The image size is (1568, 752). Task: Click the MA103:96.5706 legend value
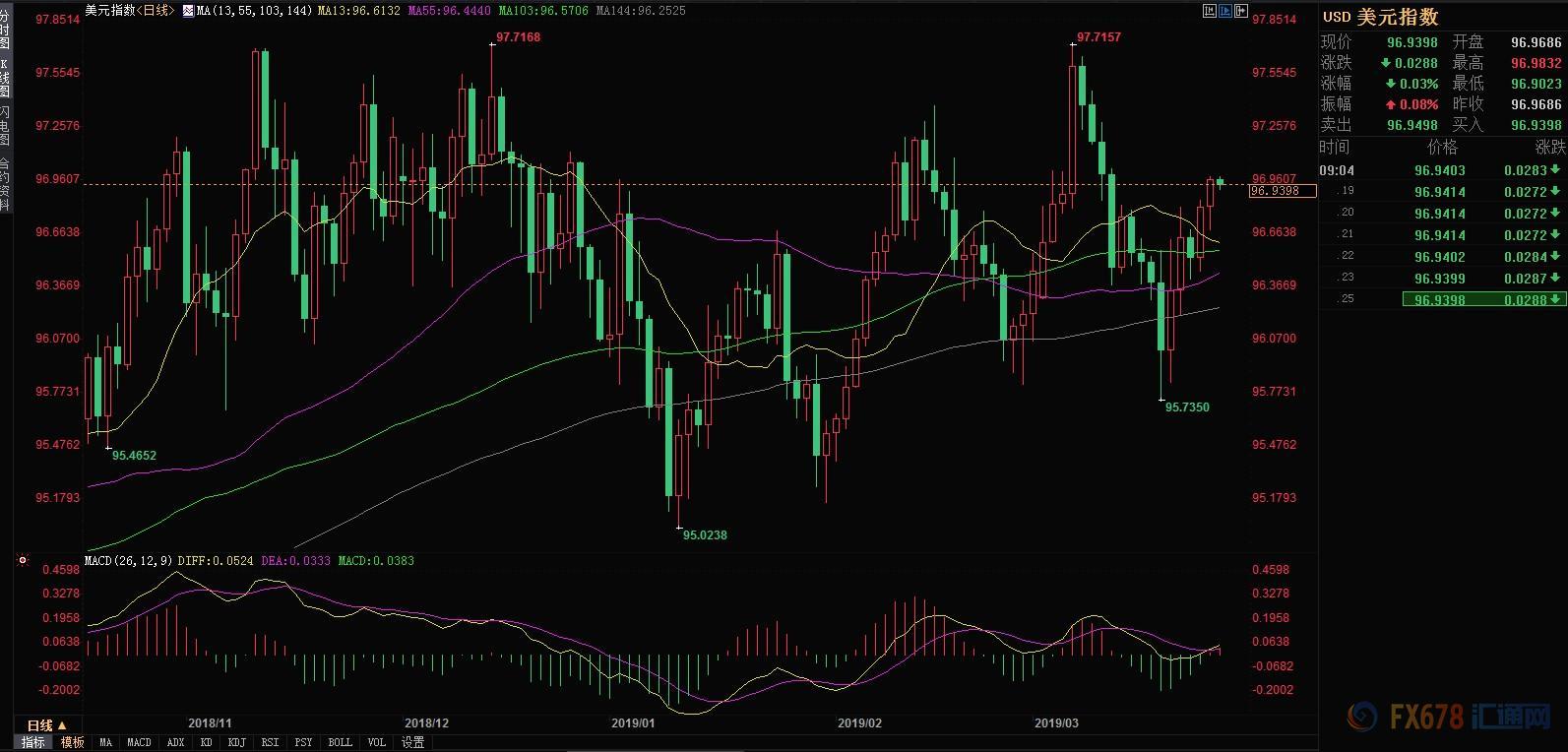543,11
